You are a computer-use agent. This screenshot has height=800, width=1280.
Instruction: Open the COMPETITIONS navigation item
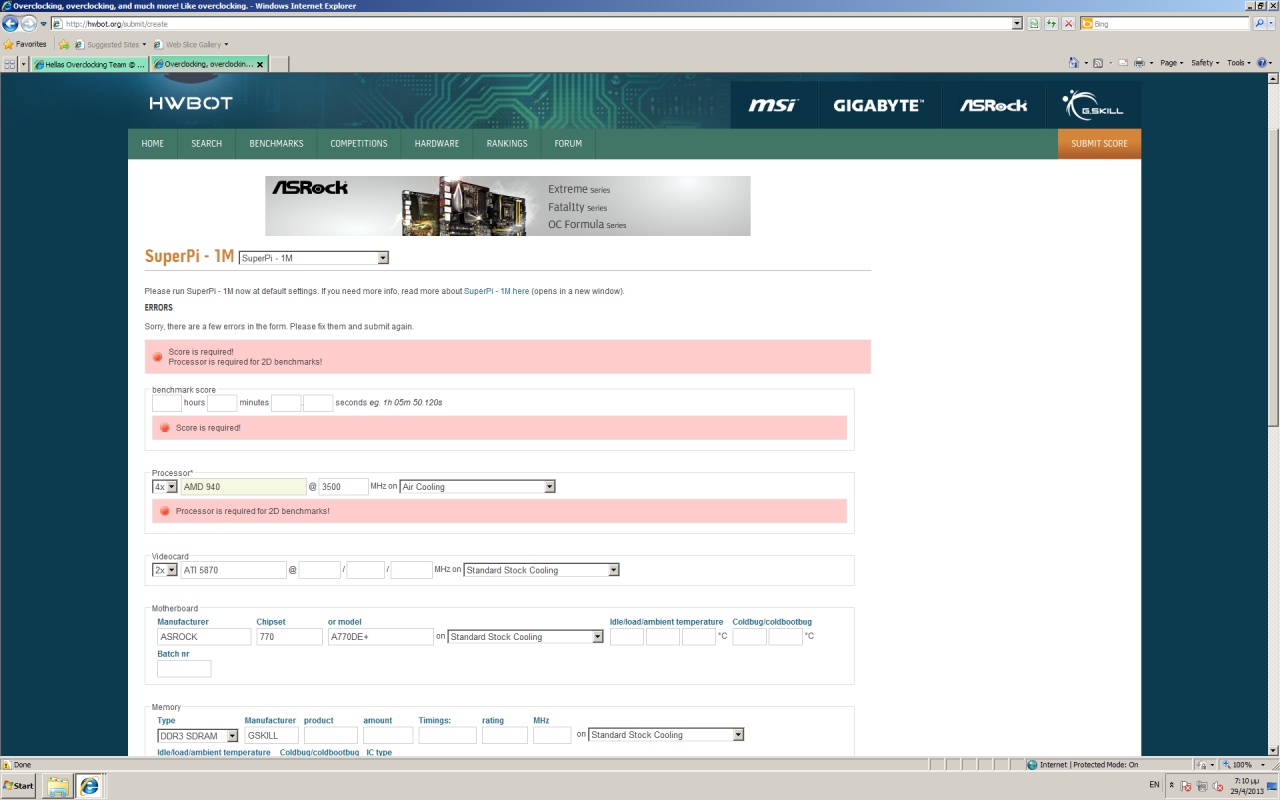pyautogui.click(x=359, y=144)
